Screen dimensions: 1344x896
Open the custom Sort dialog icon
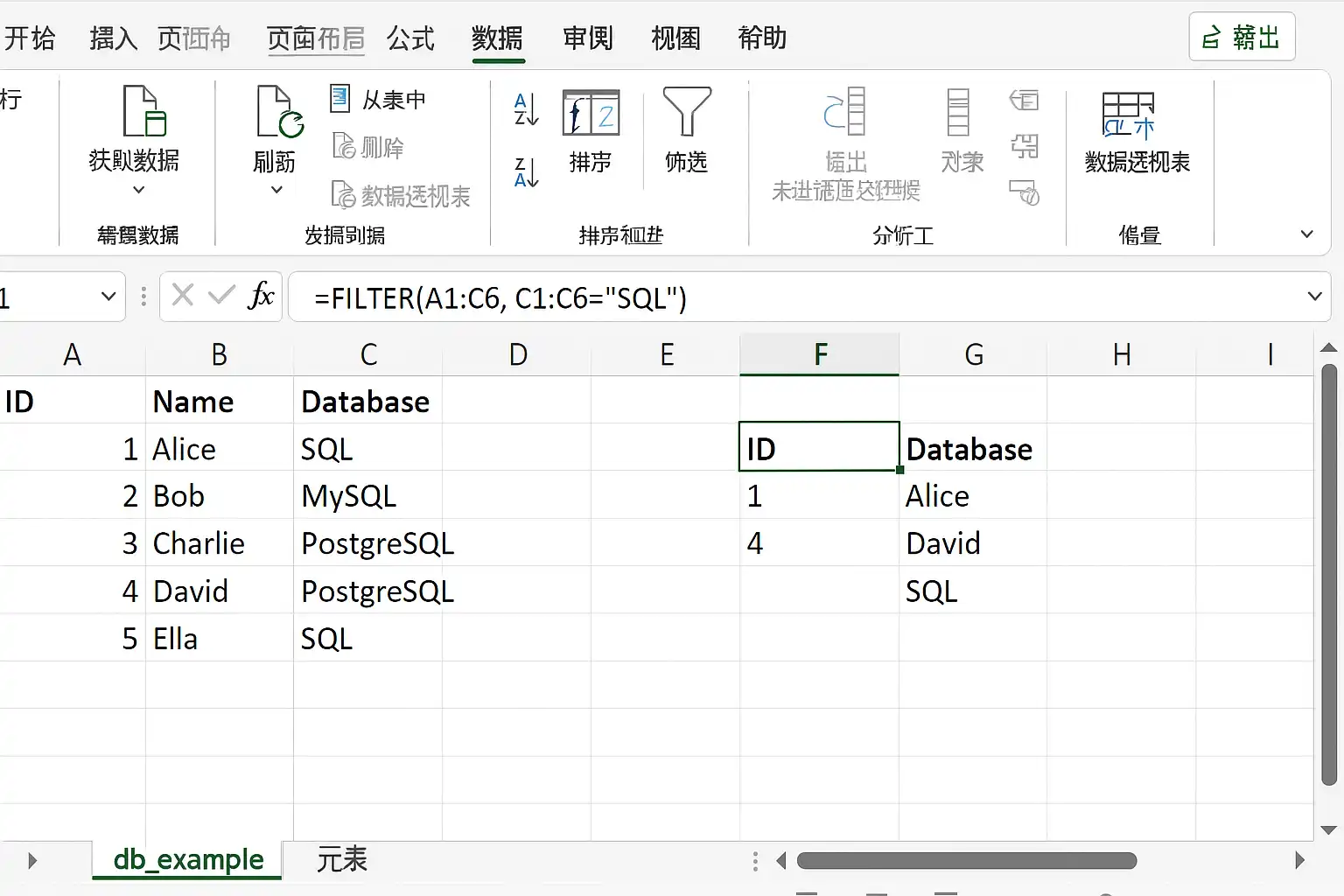point(591,112)
